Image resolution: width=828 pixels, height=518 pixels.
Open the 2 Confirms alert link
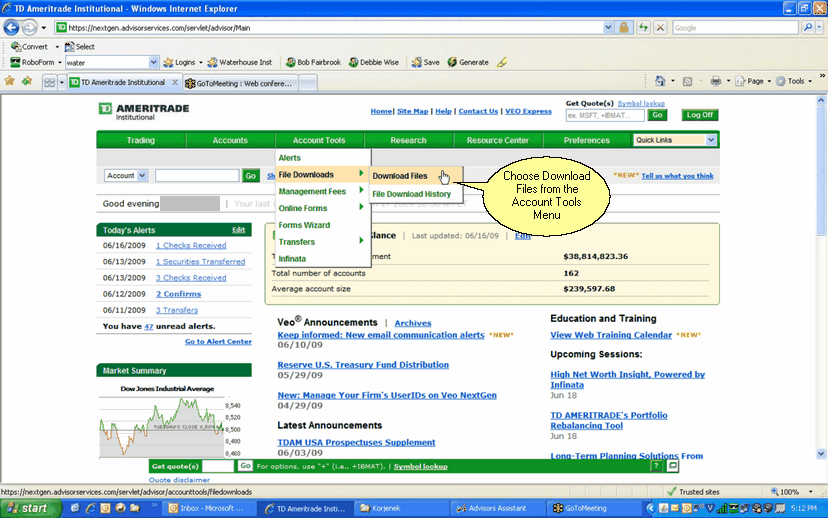(178, 294)
